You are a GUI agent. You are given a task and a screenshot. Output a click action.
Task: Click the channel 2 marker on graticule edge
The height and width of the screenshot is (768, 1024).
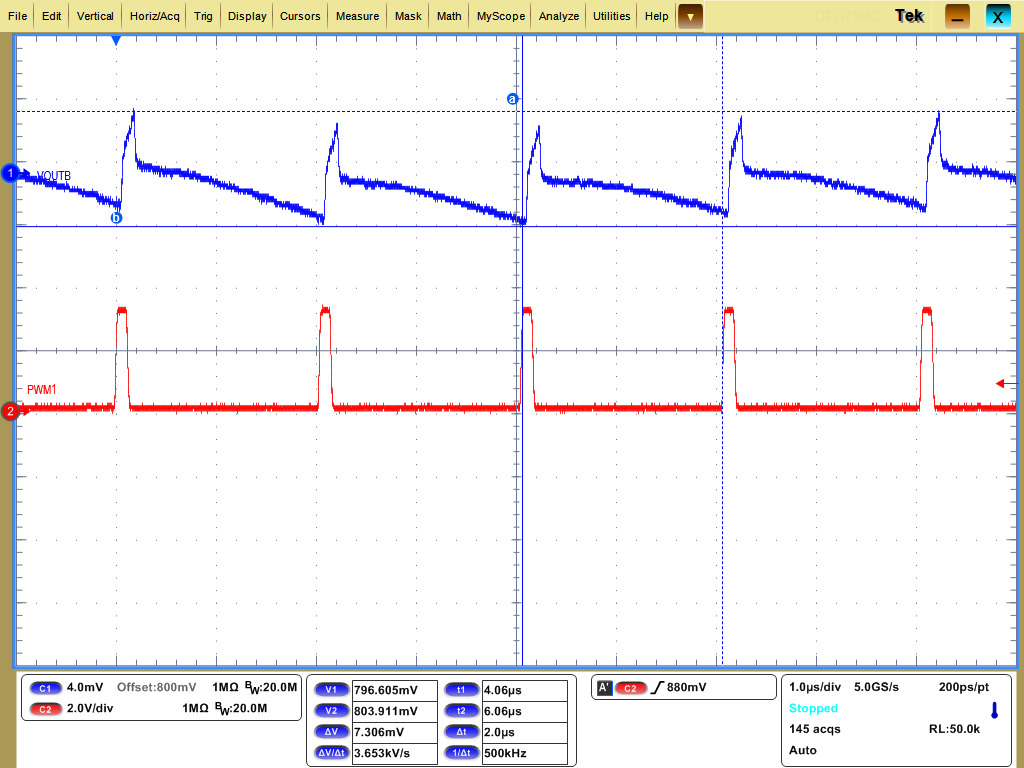pos(9,410)
